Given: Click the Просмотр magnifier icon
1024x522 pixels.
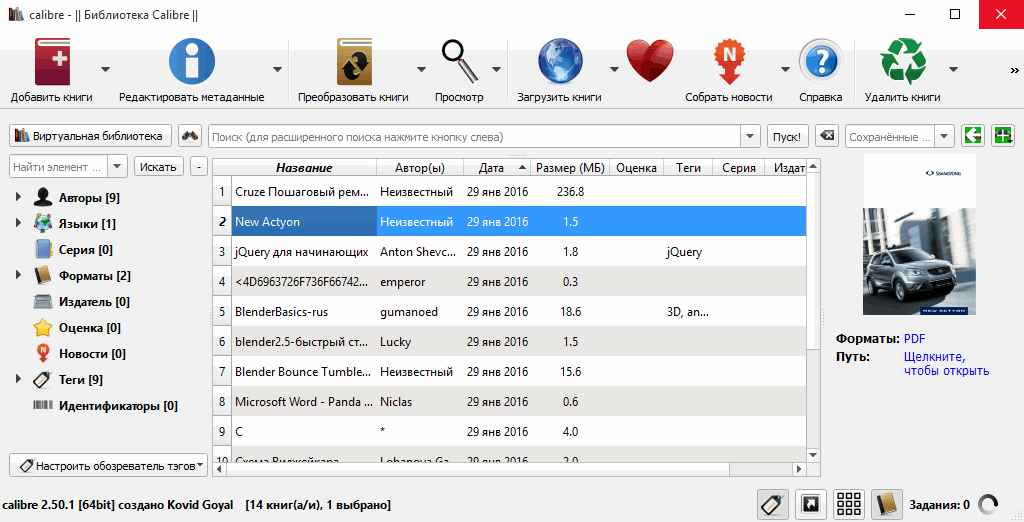Looking at the screenshot, I should (460, 61).
